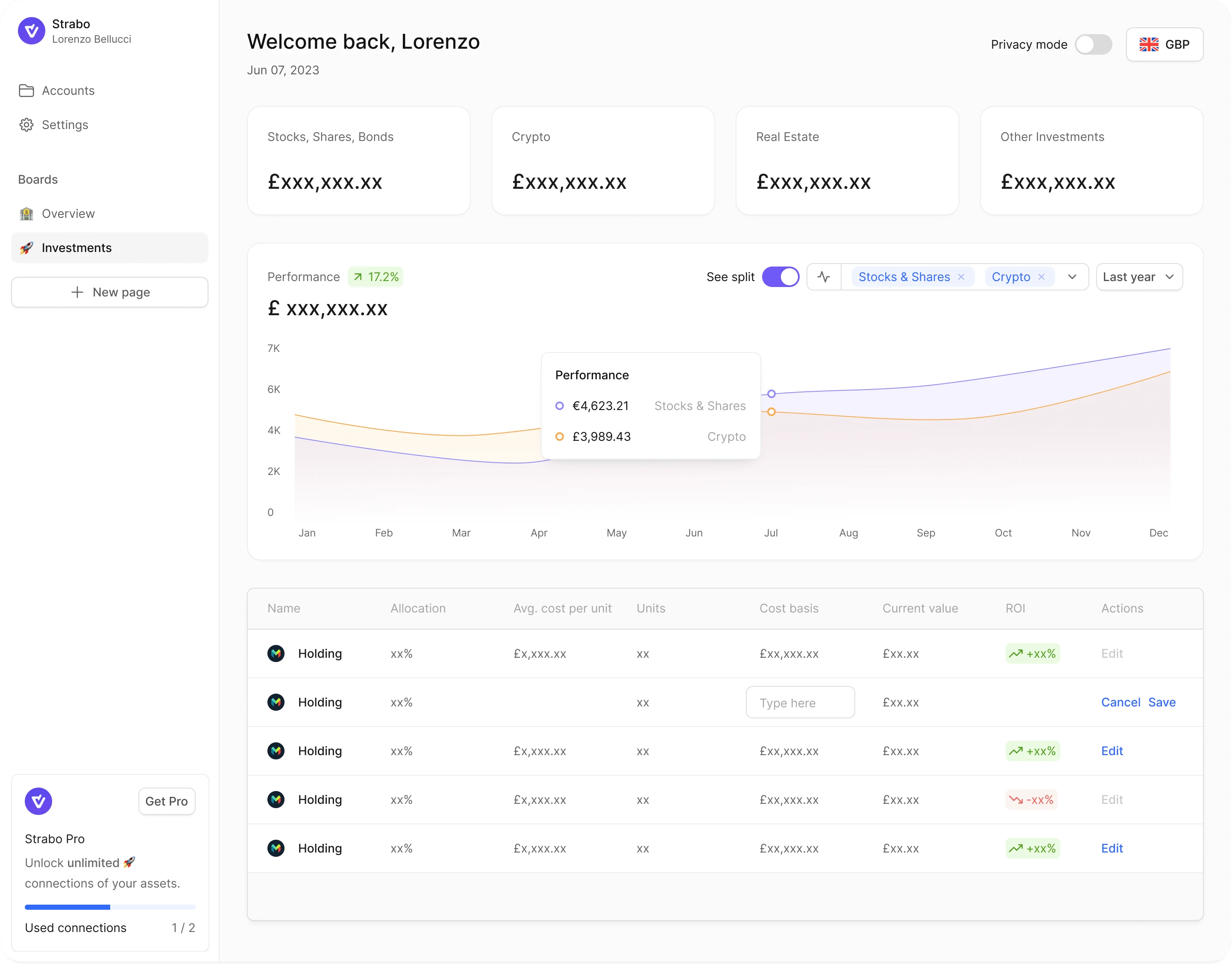
Task: Click the Get Pro button
Action: [167, 801]
